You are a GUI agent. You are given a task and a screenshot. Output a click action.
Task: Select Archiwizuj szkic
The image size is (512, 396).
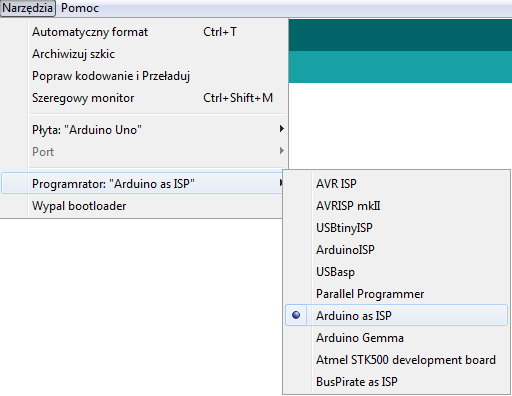tap(144, 54)
